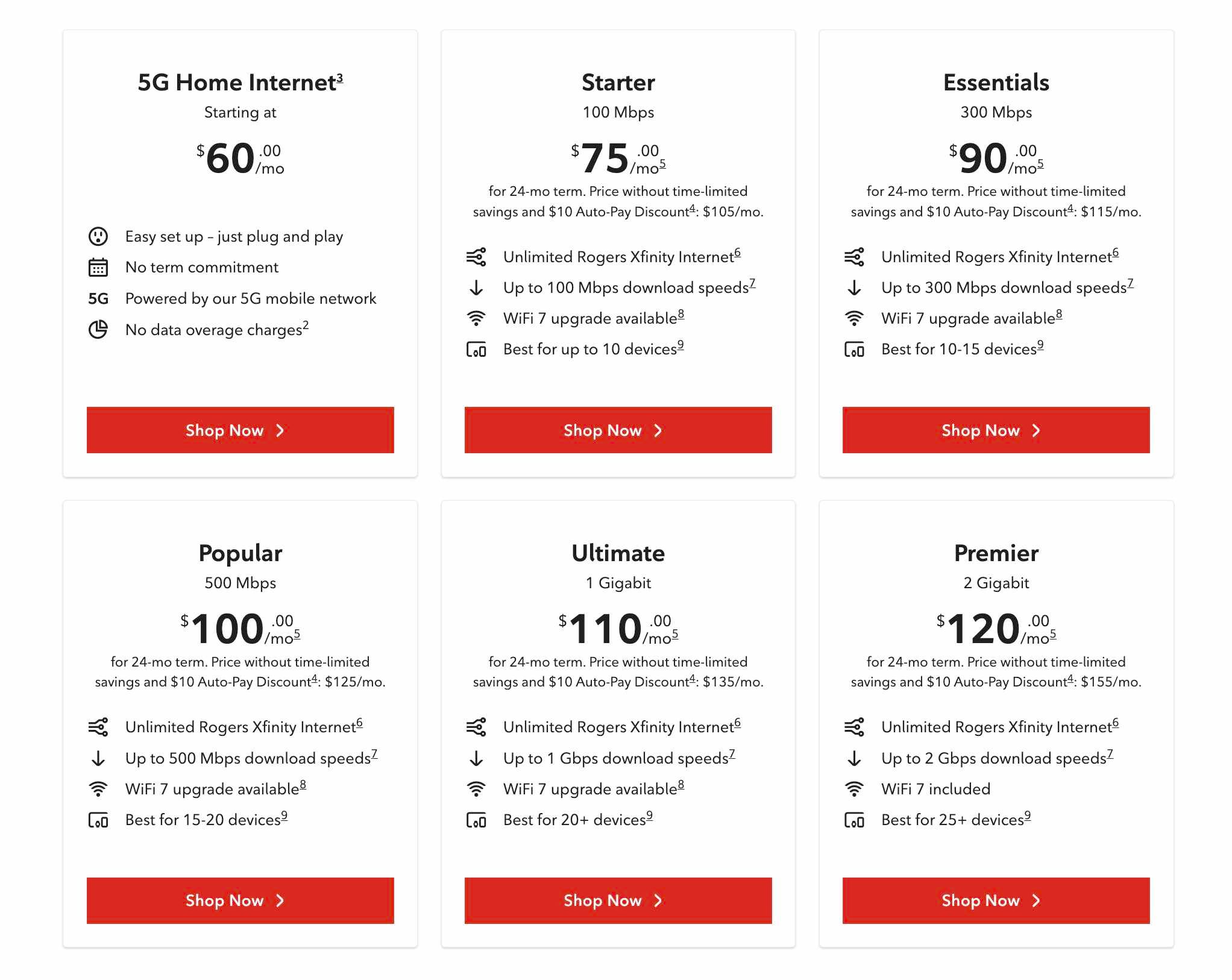Open footnote 5 beside Starter $75 price
The image size is (1232, 980).
point(662,163)
